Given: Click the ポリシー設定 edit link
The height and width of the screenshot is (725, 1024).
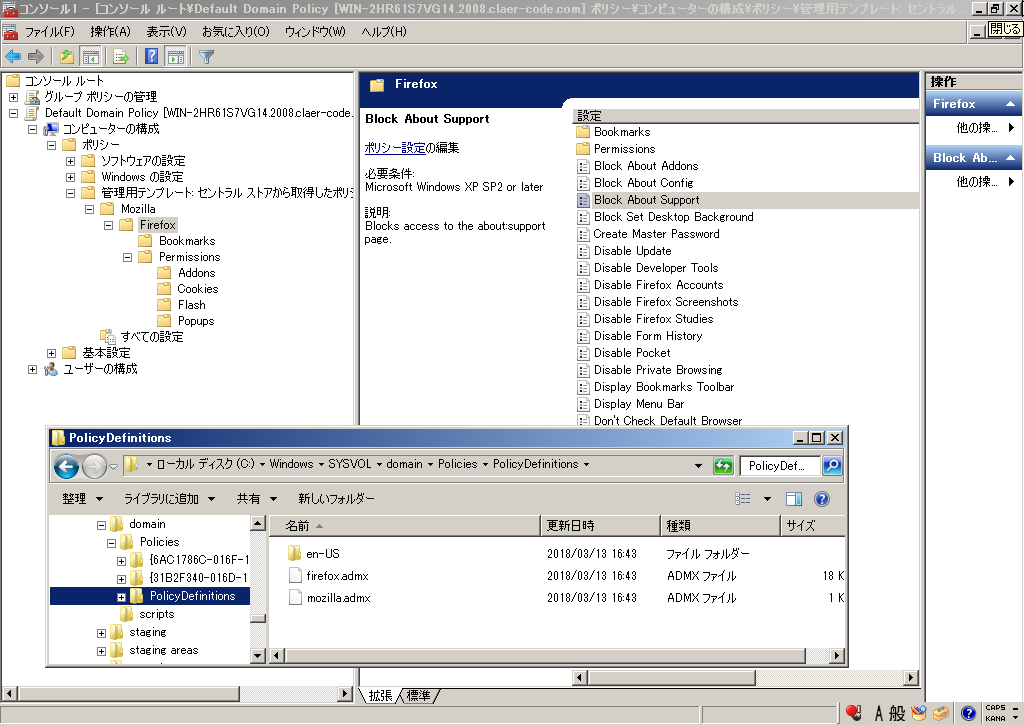Looking at the screenshot, I should [395, 148].
